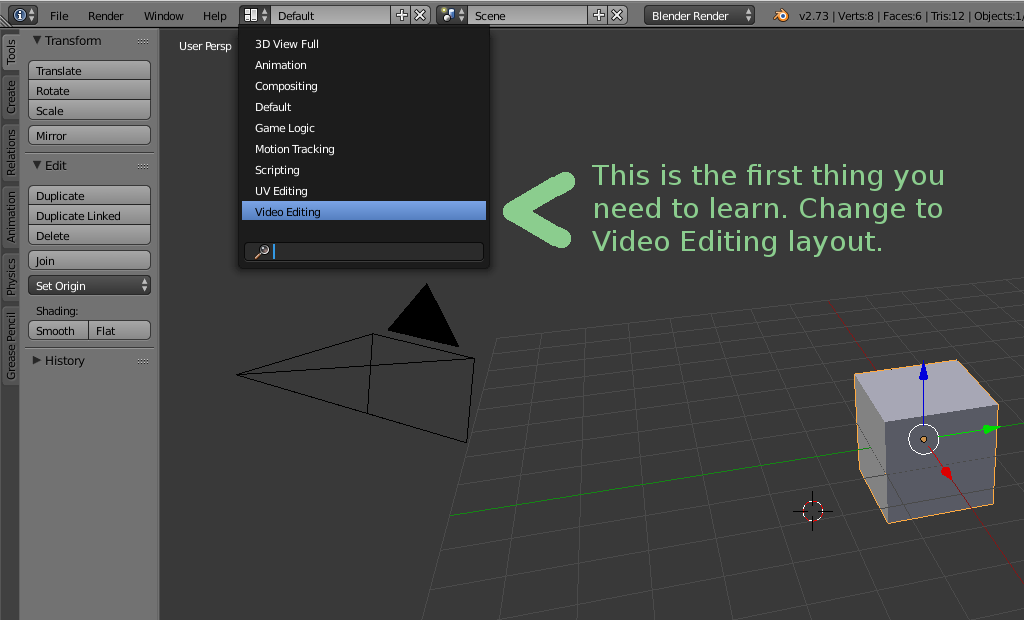Viewport: 1024px width, 620px height.
Task: Open the Window menu
Action: pyautogui.click(x=163, y=16)
